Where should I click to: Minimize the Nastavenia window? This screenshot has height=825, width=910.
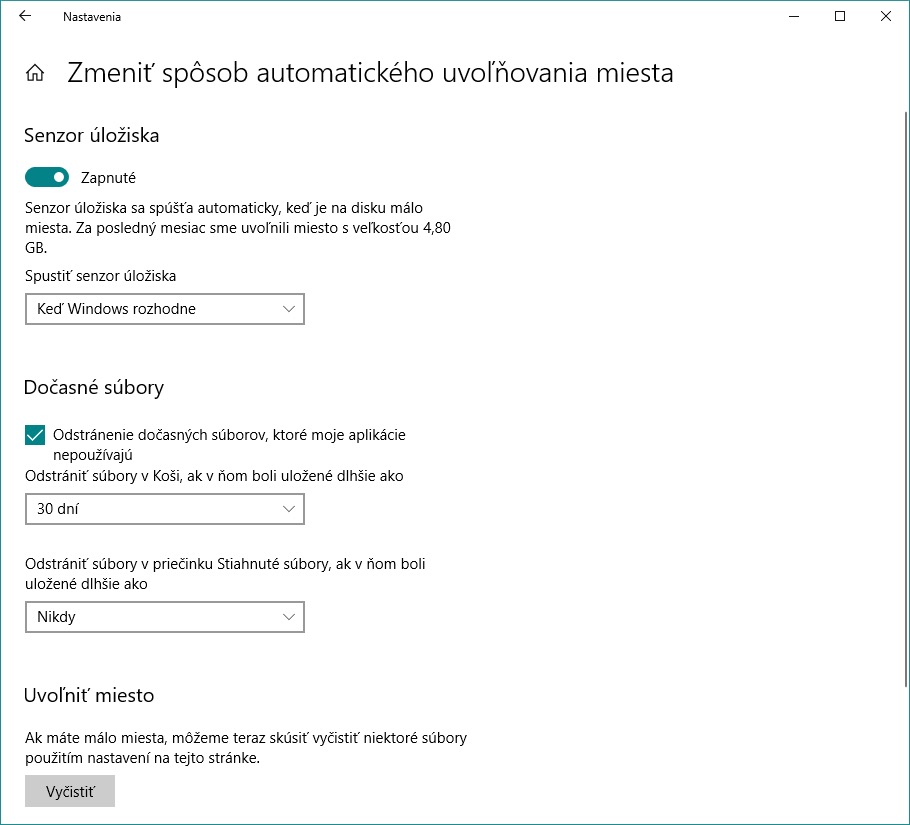click(x=794, y=16)
